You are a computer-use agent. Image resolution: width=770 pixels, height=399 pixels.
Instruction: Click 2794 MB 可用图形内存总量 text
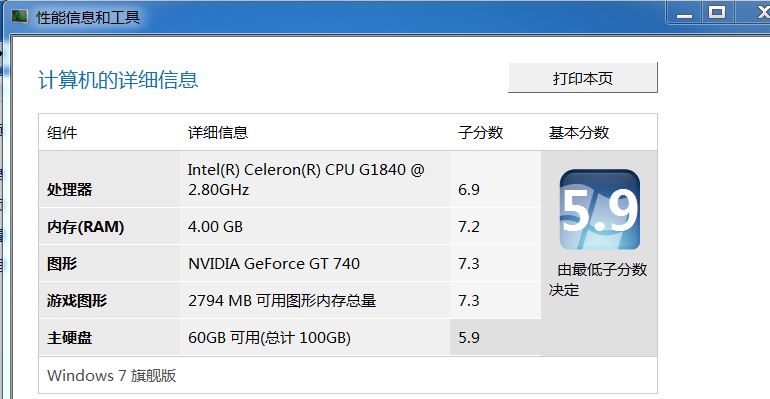pyautogui.click(x=282, y=300)
